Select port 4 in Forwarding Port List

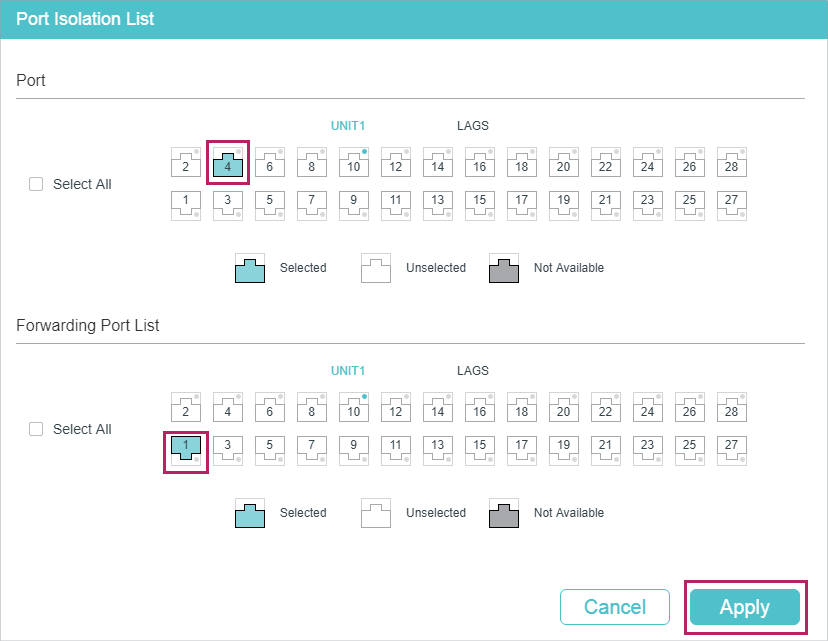pyautogui.click(x=228, y=408)
